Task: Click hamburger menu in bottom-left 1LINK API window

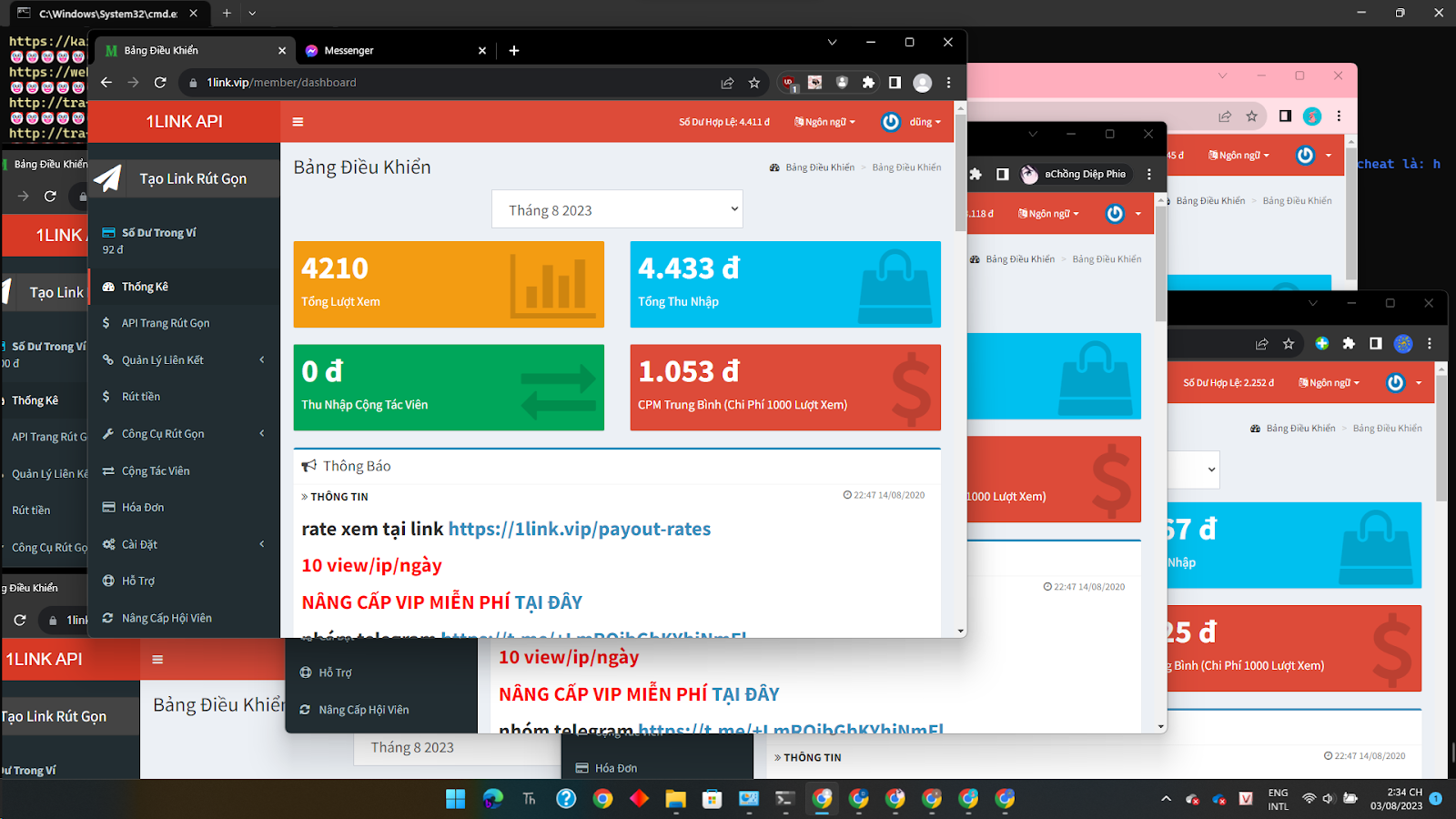Action: pyautogui.click(x=157, y=660)
